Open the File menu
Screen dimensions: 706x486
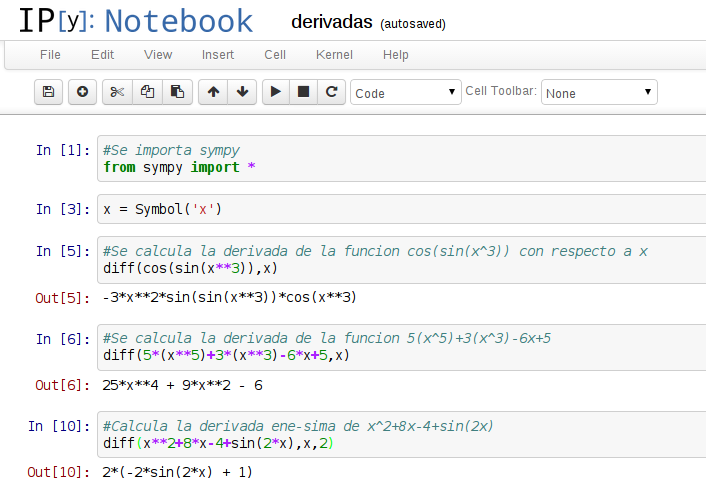click(50, 55)
